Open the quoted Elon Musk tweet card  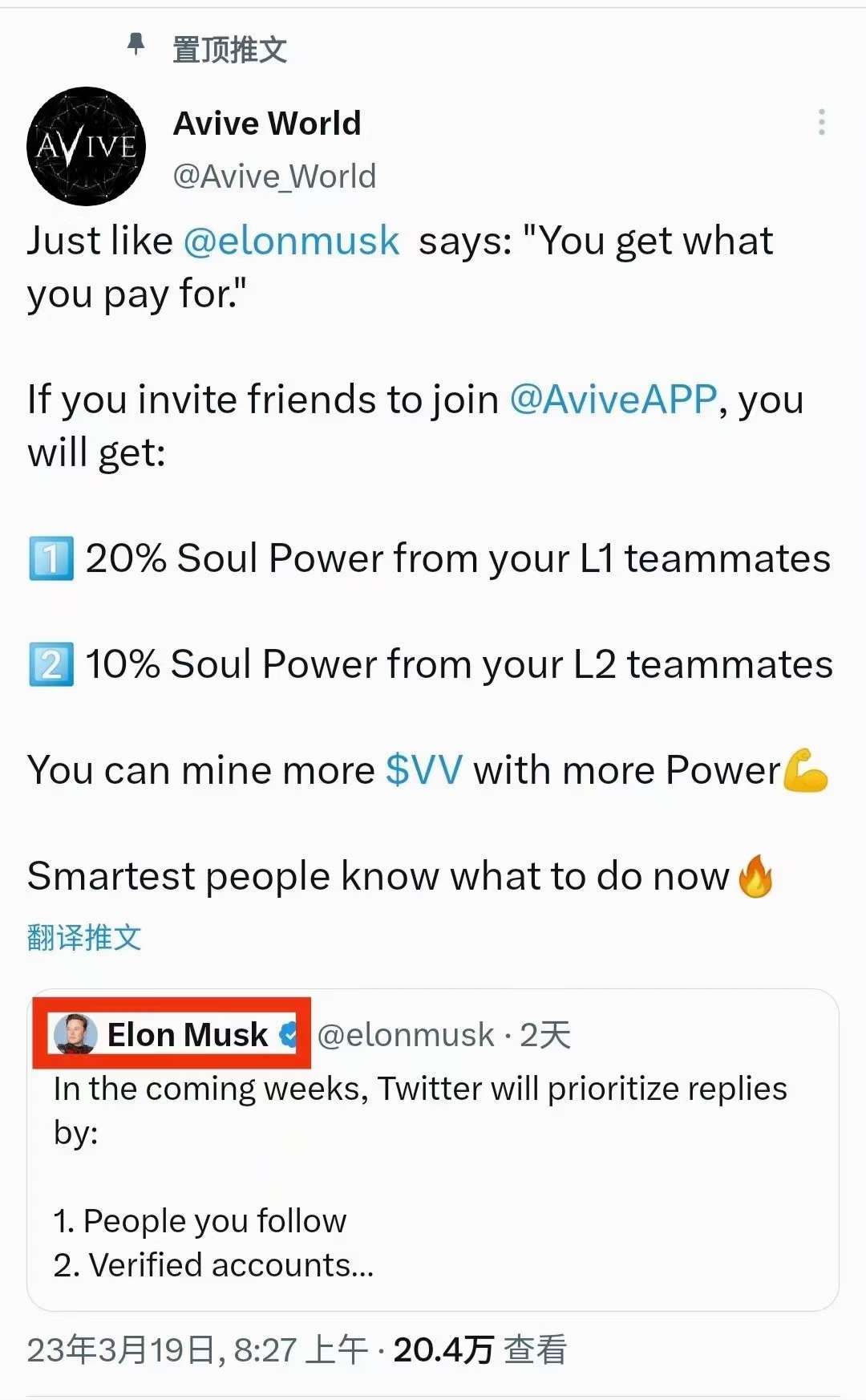click(433, 1150)
